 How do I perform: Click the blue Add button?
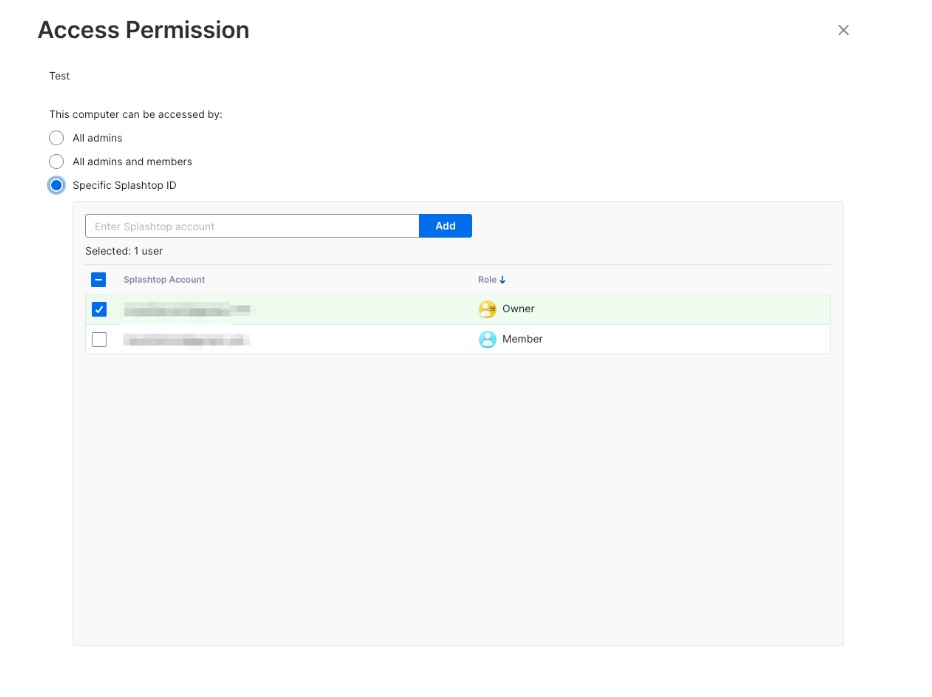pyautogui.click(x=445, y=226)
